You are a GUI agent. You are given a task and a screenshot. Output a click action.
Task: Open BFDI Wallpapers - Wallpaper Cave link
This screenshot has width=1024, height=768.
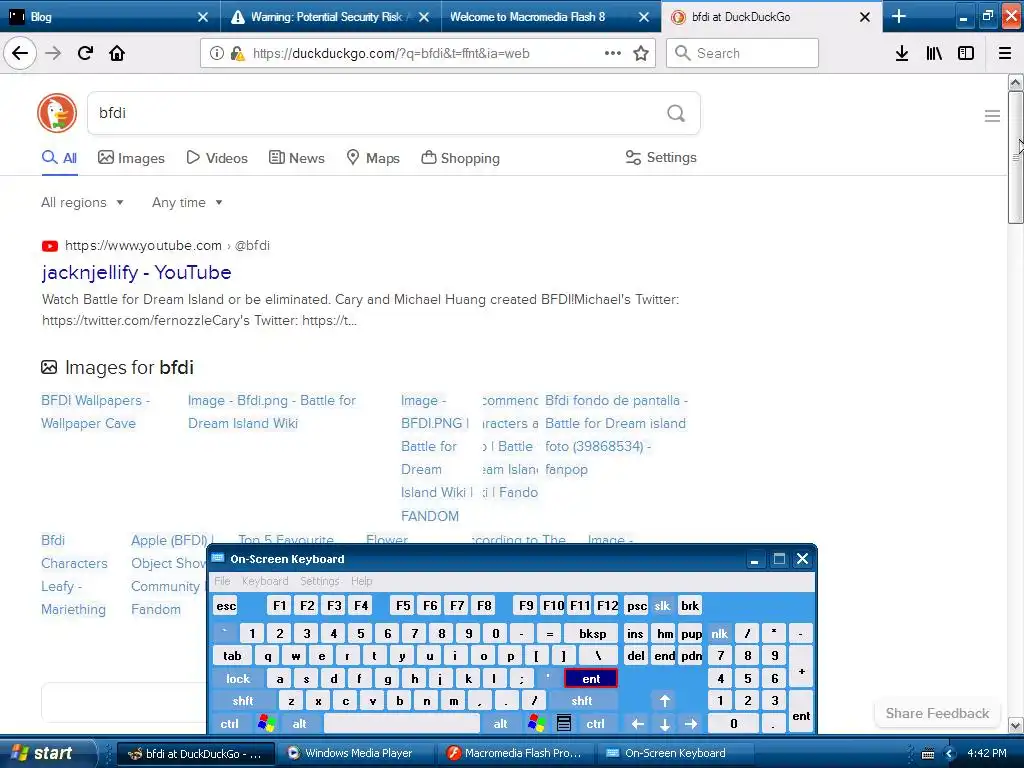click(95, 411)
